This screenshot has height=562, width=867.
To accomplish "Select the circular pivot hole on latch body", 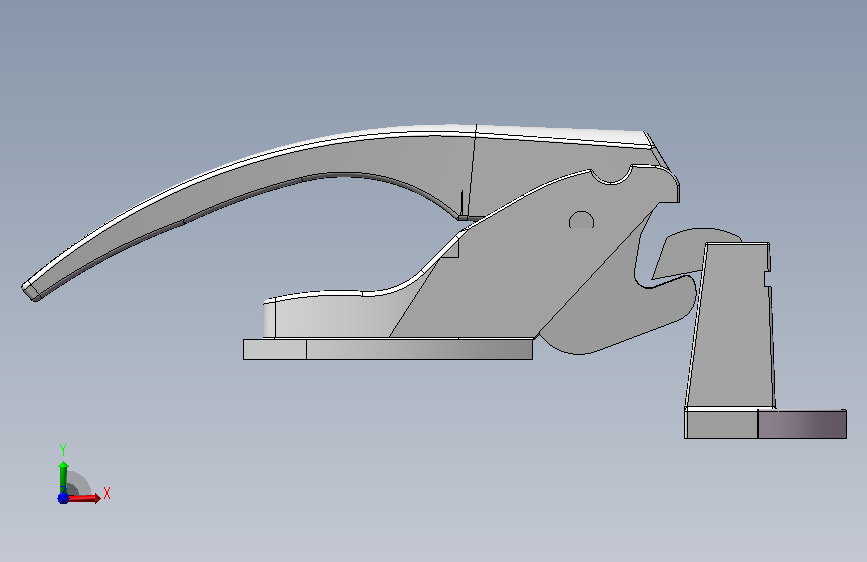I will 581,220.
